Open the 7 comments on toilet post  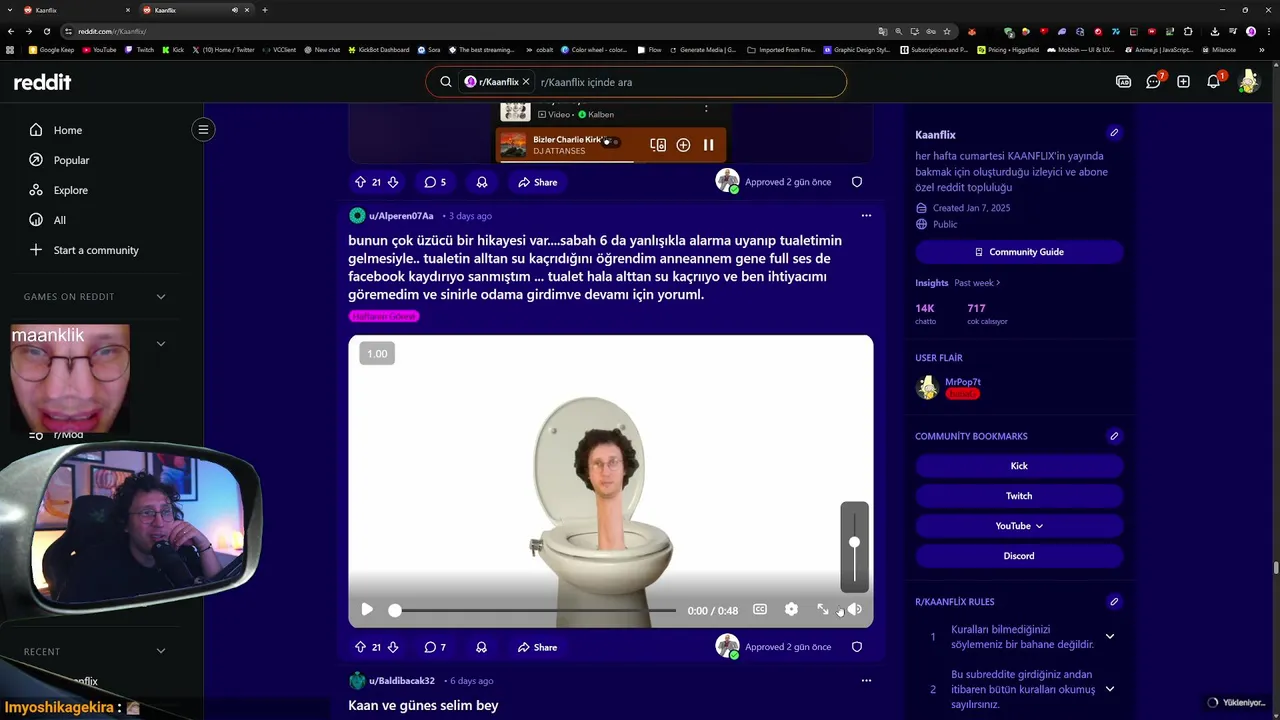(x=435, y=647)
